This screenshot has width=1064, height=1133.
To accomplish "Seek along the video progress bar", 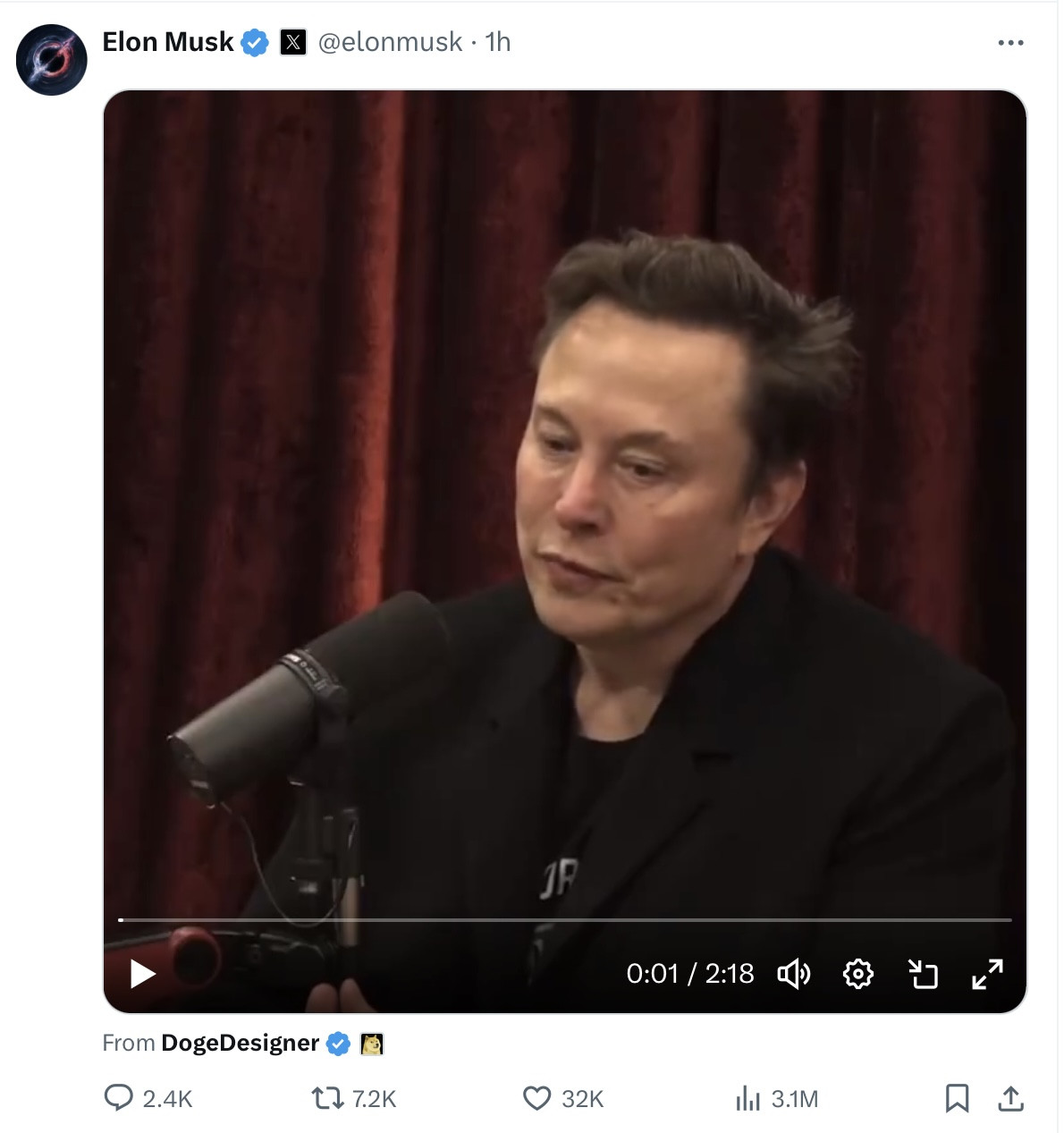I will coord(565,919).
